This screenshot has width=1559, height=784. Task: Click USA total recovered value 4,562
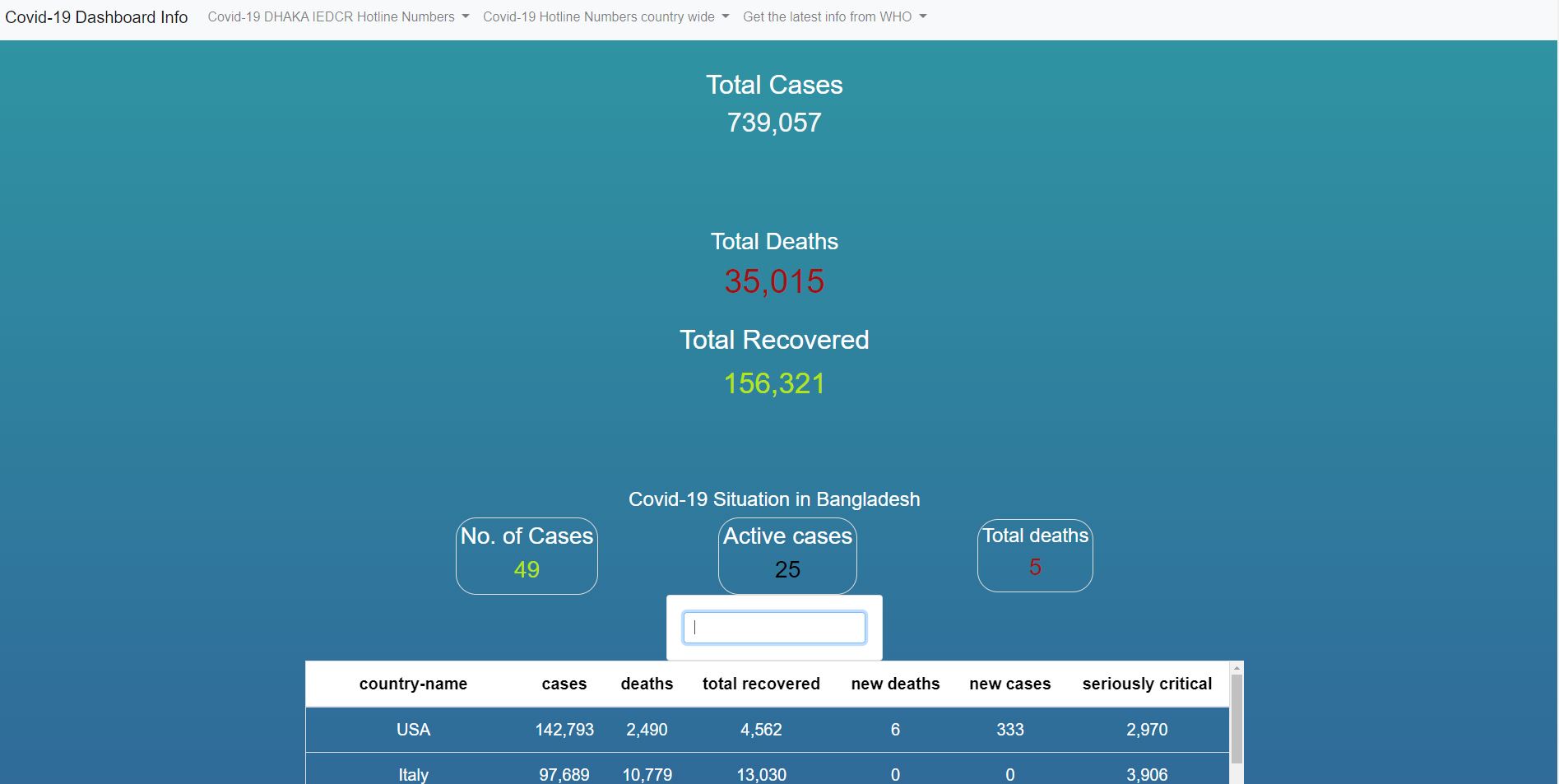761,730
